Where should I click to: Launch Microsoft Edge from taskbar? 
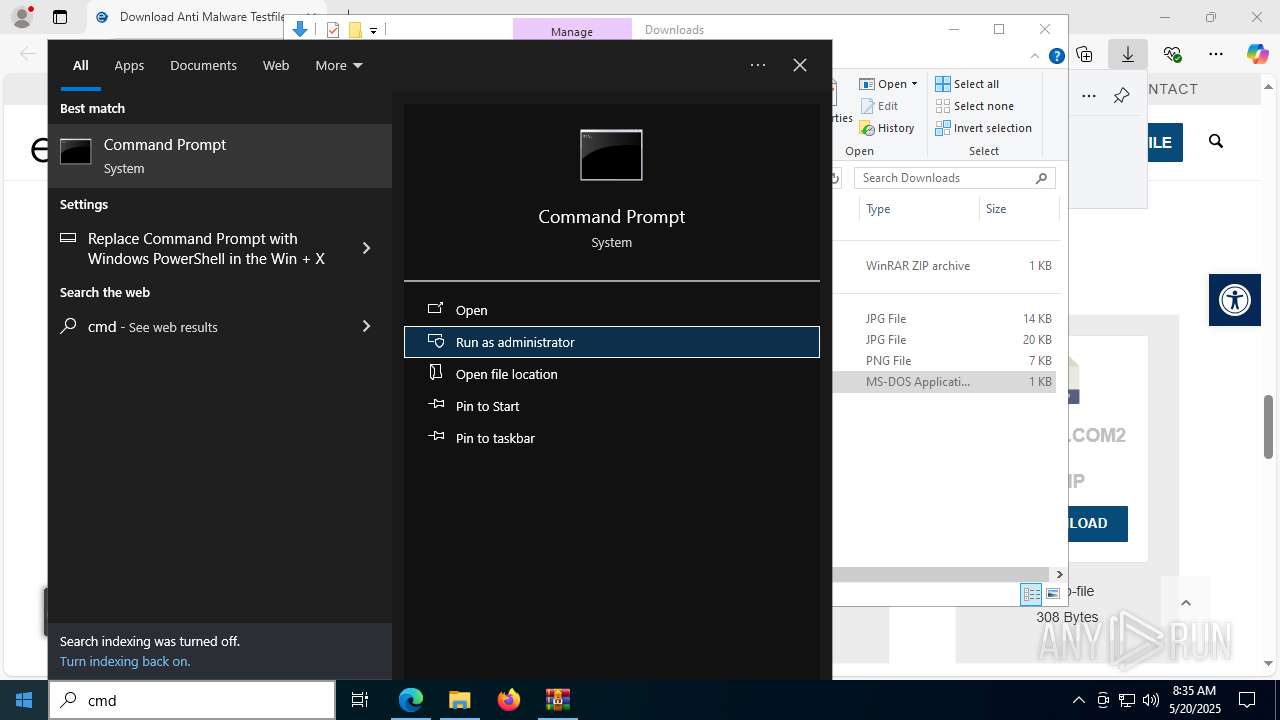(x=411, y=700)
